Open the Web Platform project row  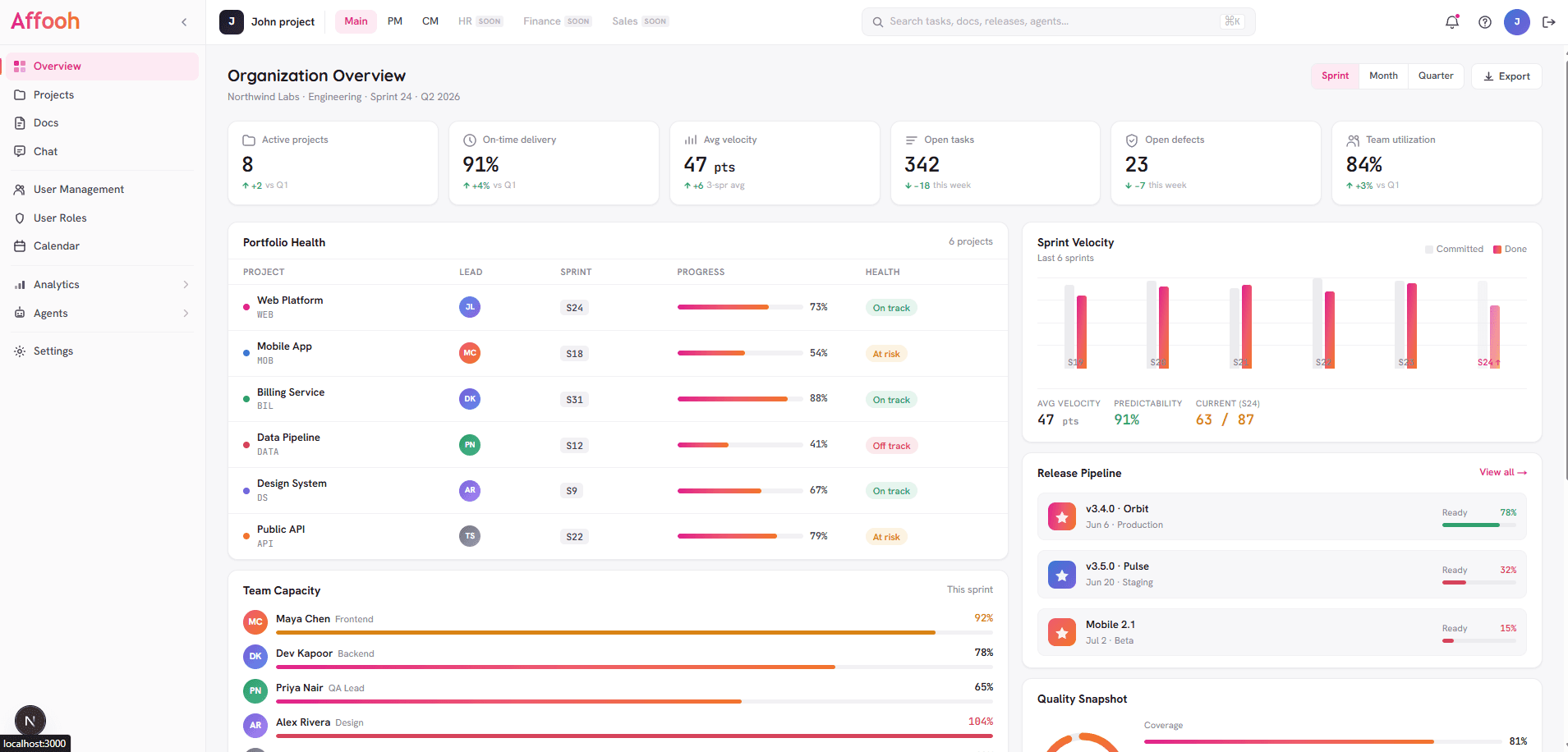(618, 308)
